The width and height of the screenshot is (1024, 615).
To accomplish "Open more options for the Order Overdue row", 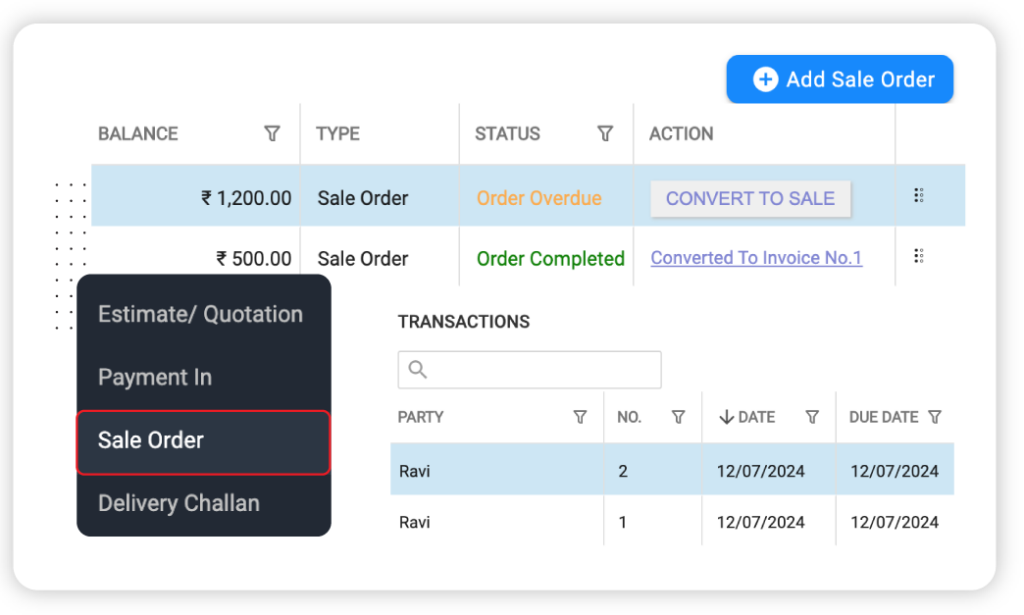I will tap(918, 196).
